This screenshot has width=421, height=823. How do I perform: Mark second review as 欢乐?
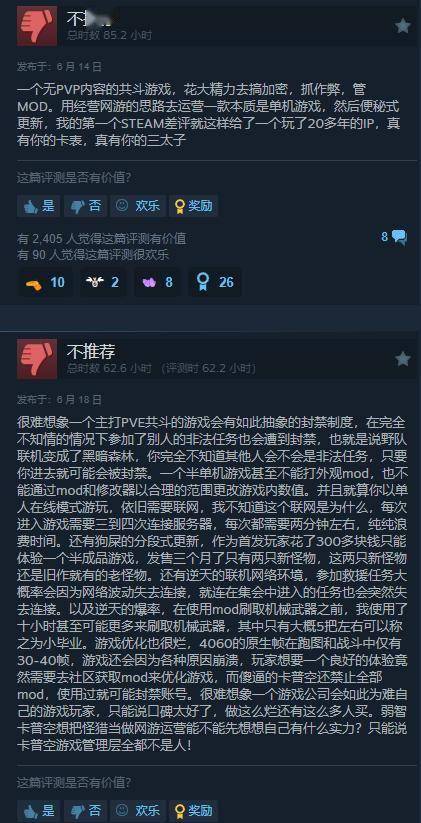138,810
